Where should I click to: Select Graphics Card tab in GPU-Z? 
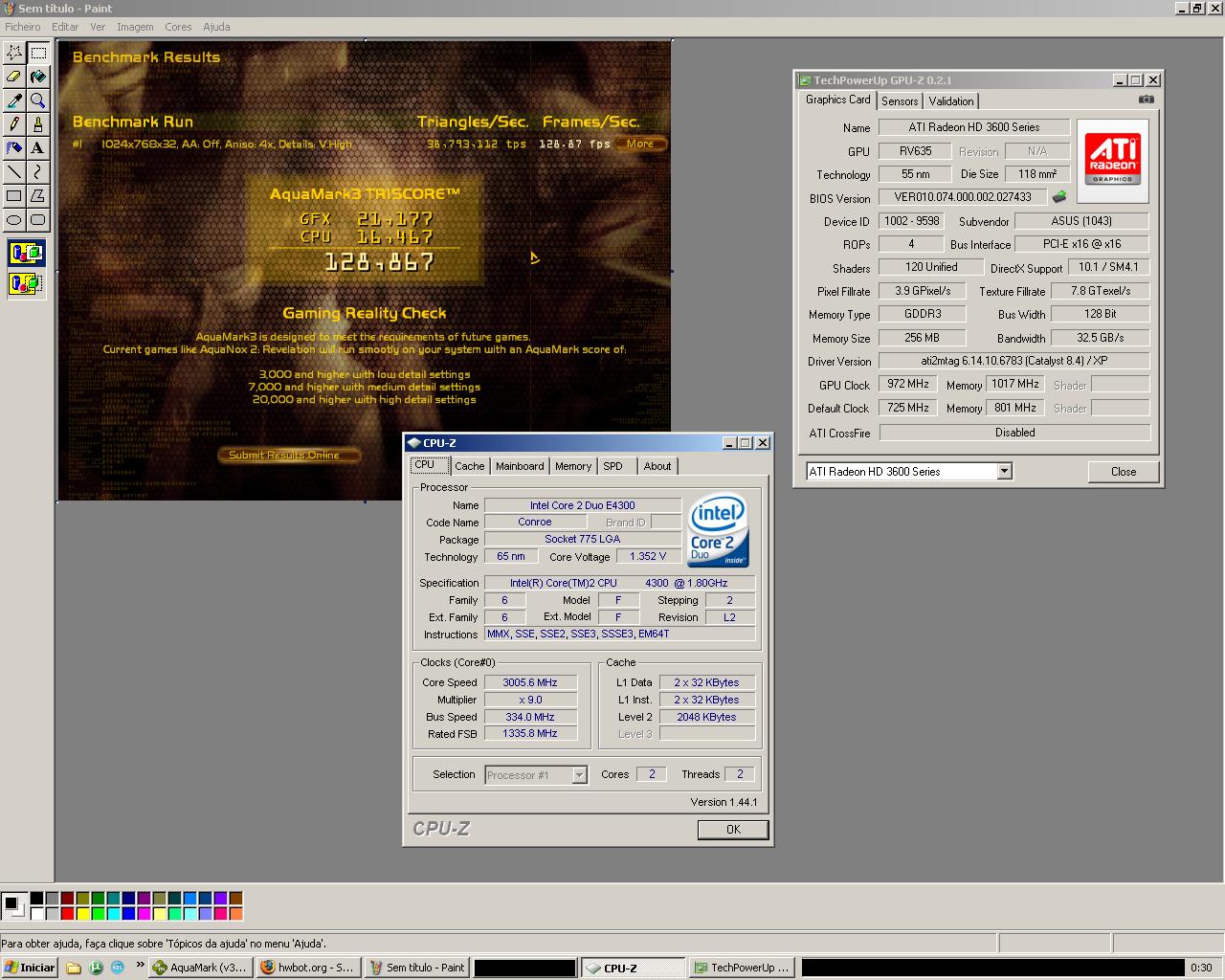click(x=837, y=100)
